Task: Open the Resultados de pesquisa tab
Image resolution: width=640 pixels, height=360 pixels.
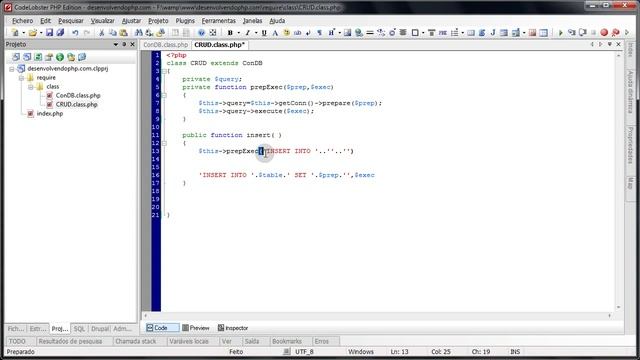Action: [70, 341]
